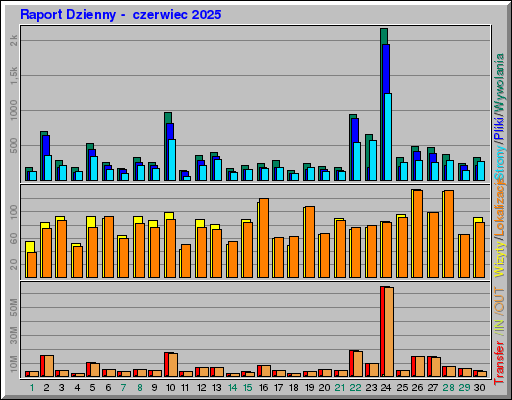Click the '/IN' legend label

pos(500,327)
